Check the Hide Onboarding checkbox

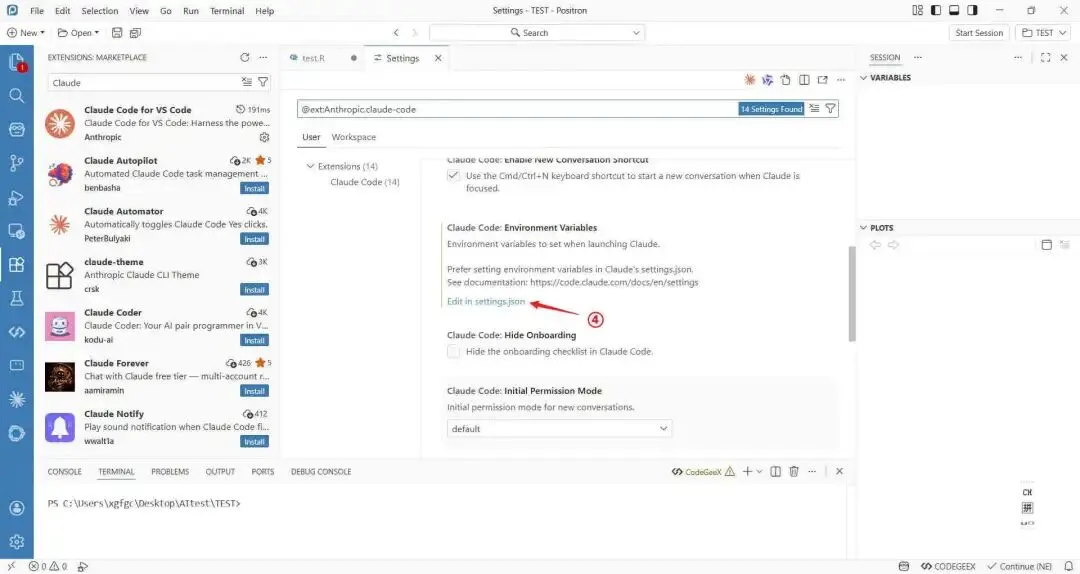tap(453, 351)
